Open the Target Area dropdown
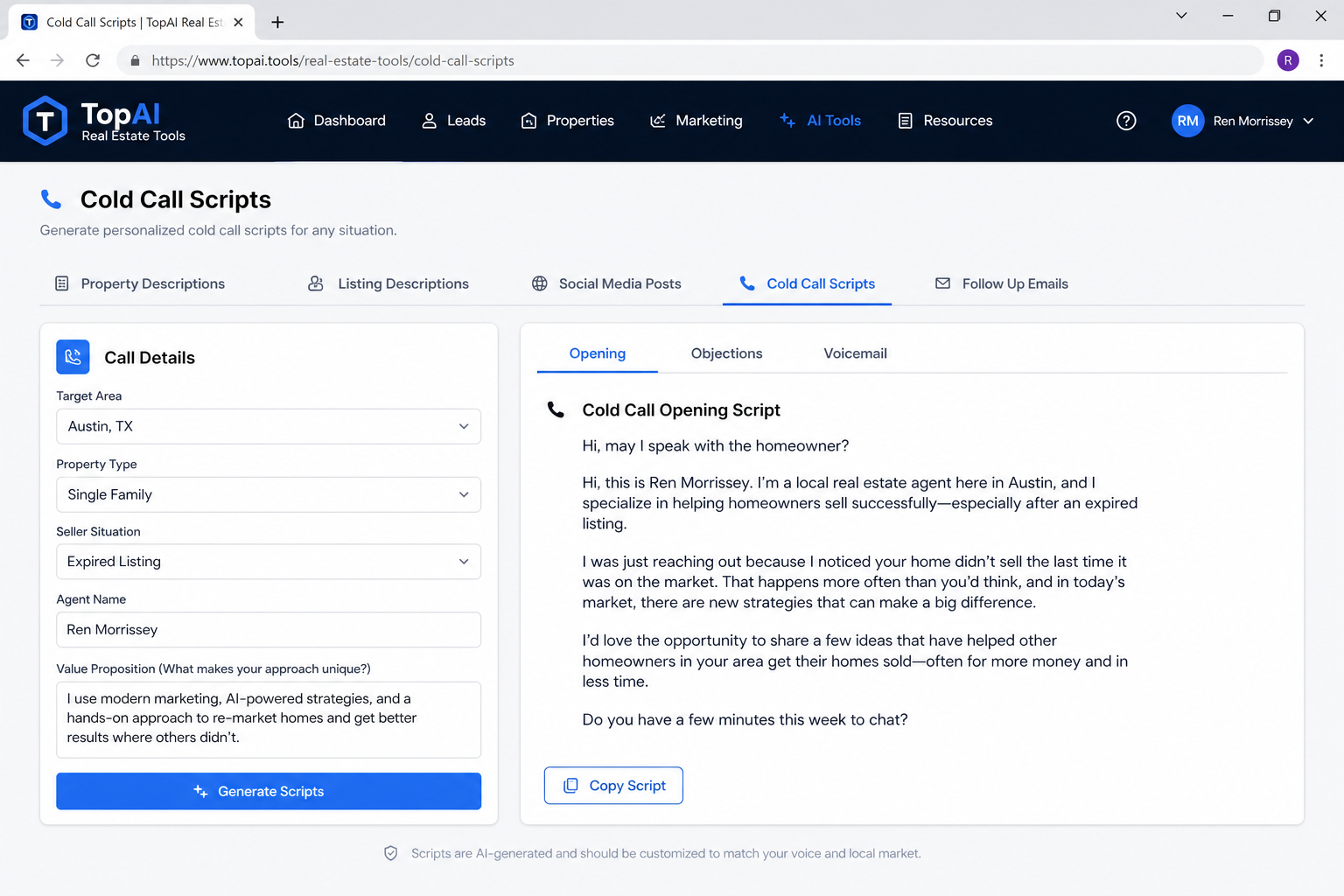Viewport: 1344px width, 896px height. pyautogui.click(x=269, y=426)
